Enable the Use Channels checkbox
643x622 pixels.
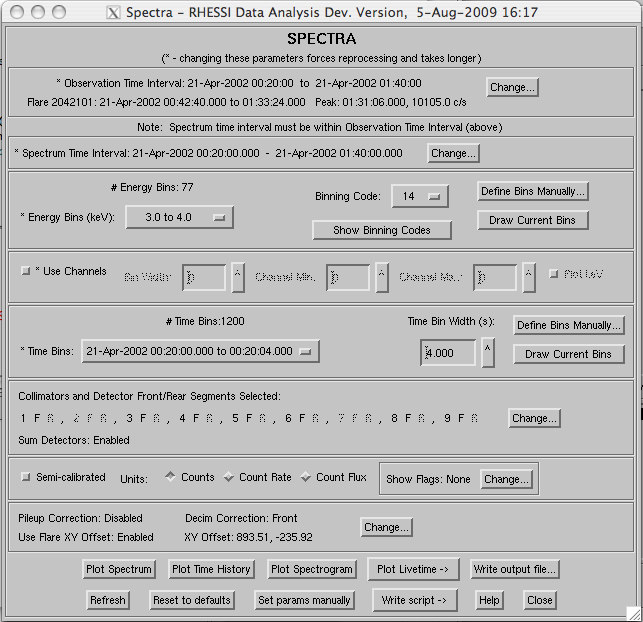coord(25,272)
